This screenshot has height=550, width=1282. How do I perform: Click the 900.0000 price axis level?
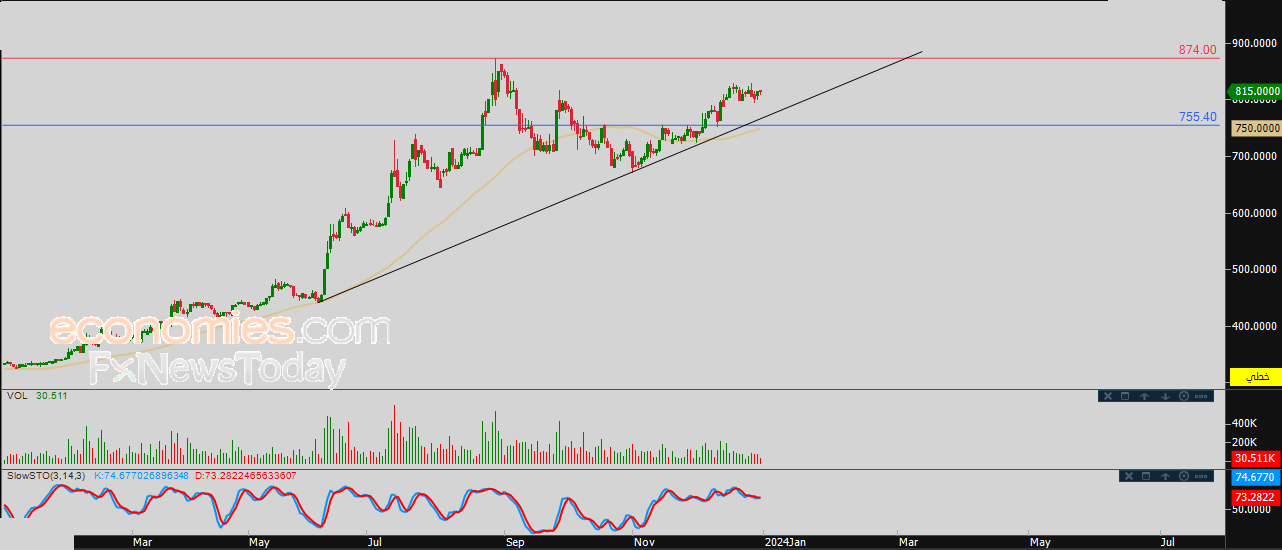click(1256, 43)
